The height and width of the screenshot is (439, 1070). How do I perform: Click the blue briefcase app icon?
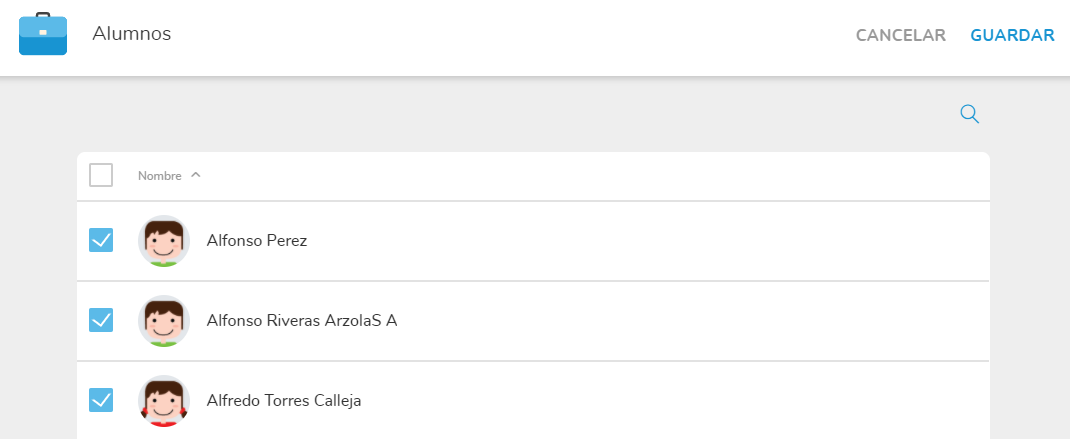[43, 34]
